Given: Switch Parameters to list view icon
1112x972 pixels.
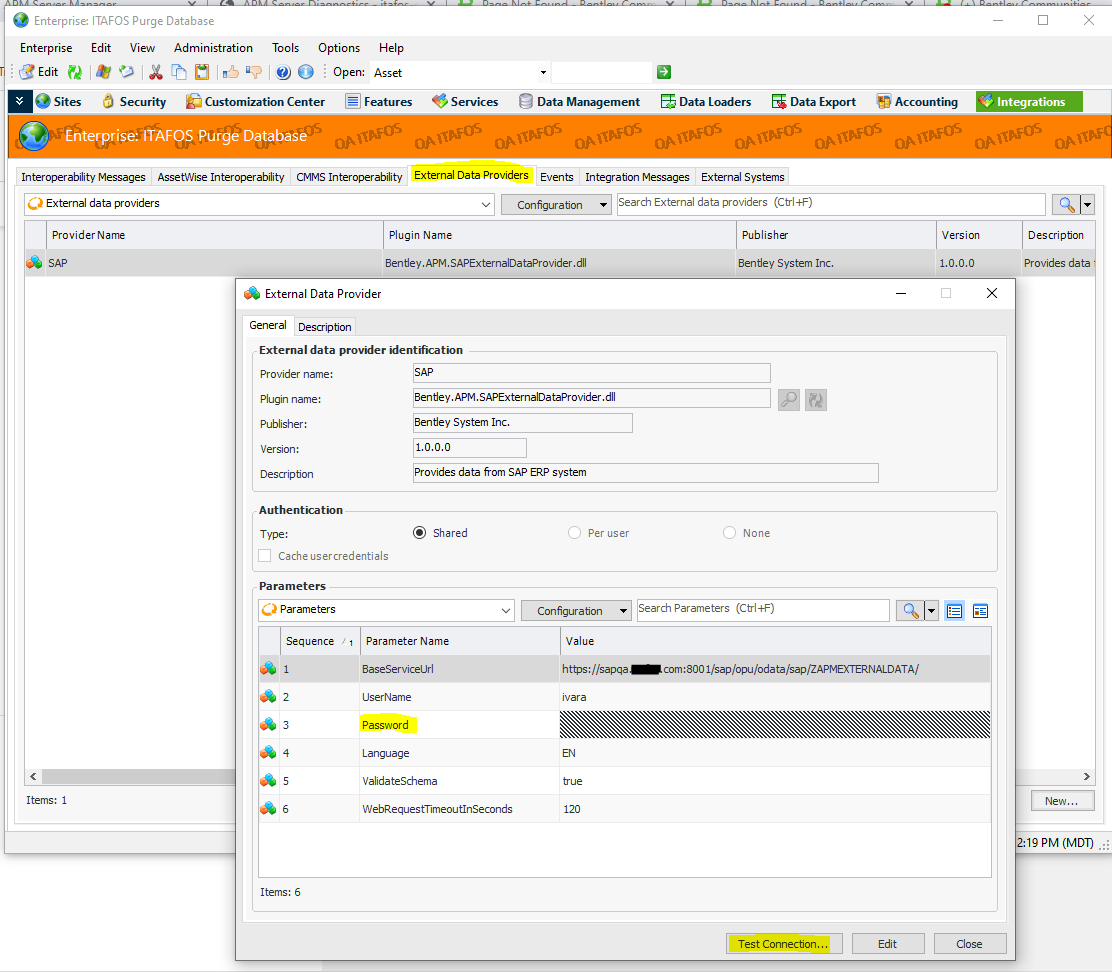Looking at the screenshot, I should (x=955, y=610).
